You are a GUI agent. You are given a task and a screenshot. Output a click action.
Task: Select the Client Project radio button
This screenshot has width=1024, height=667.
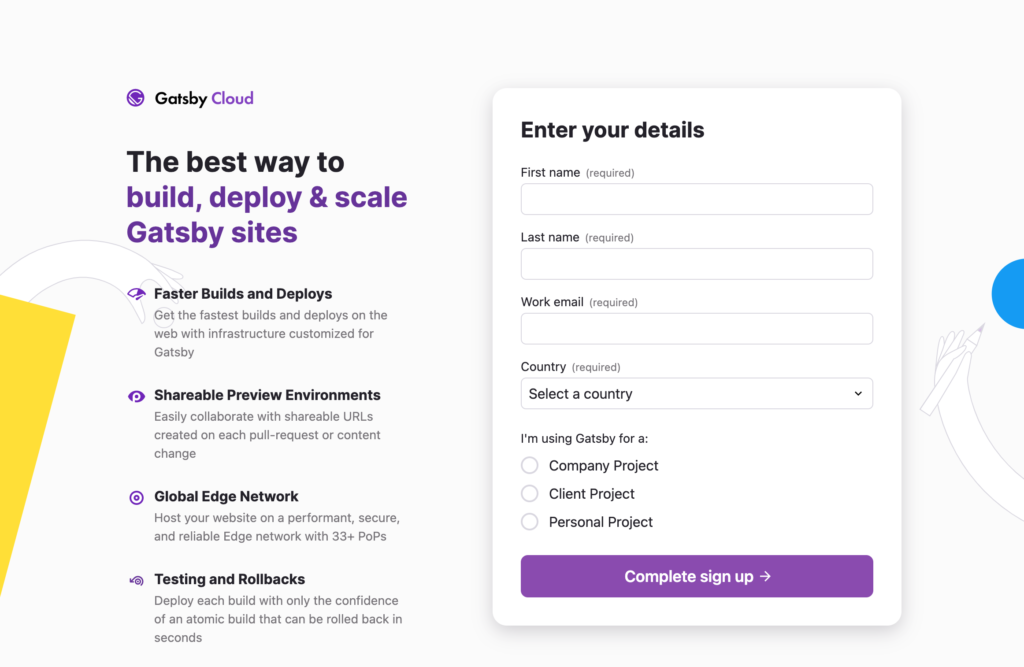[530, 493]
